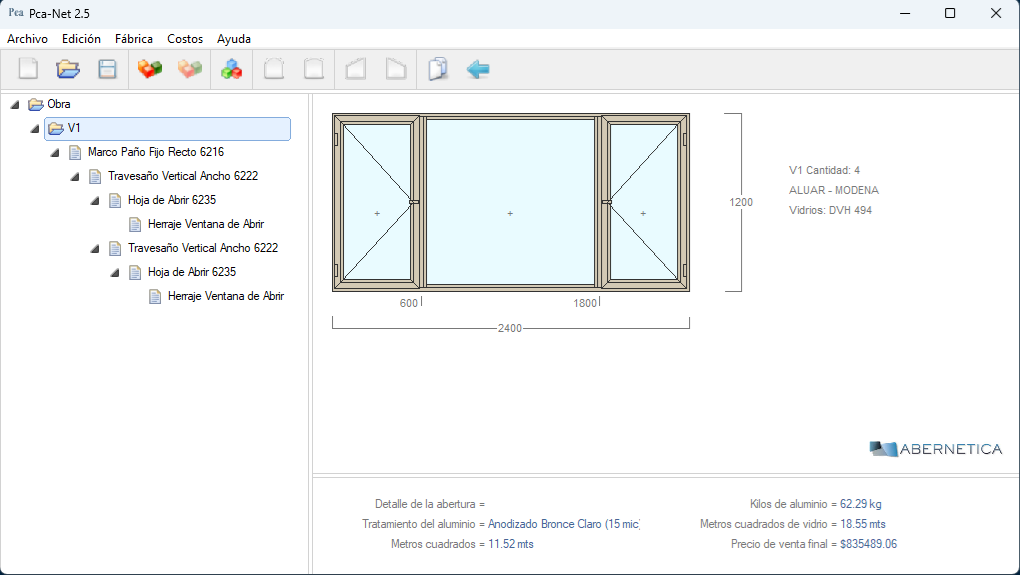
Task: Select the full arch shape icon
Action: click(x=274, y=68)
